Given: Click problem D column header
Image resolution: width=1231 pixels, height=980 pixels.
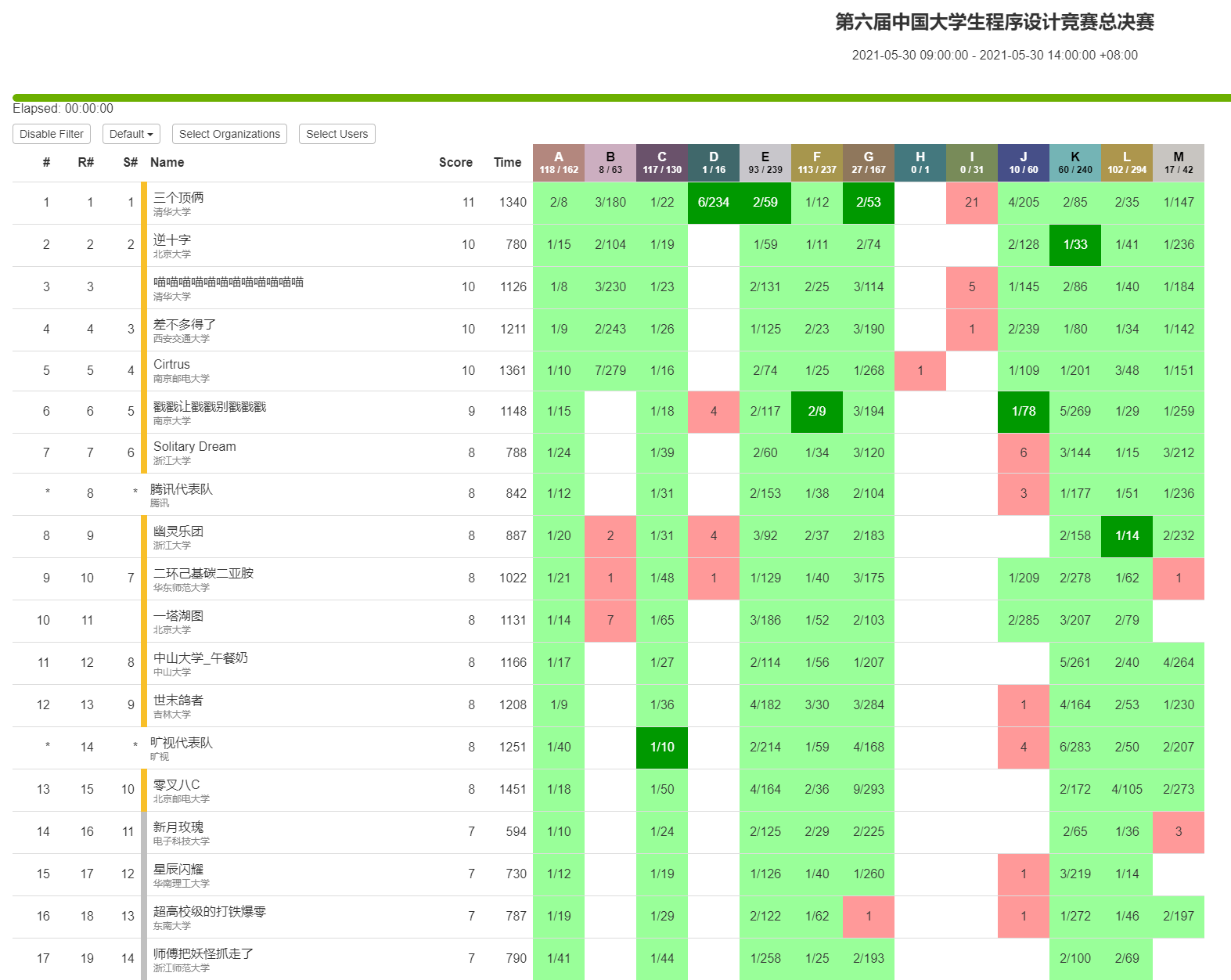Looking at the screenshot, I should (713, 162).
